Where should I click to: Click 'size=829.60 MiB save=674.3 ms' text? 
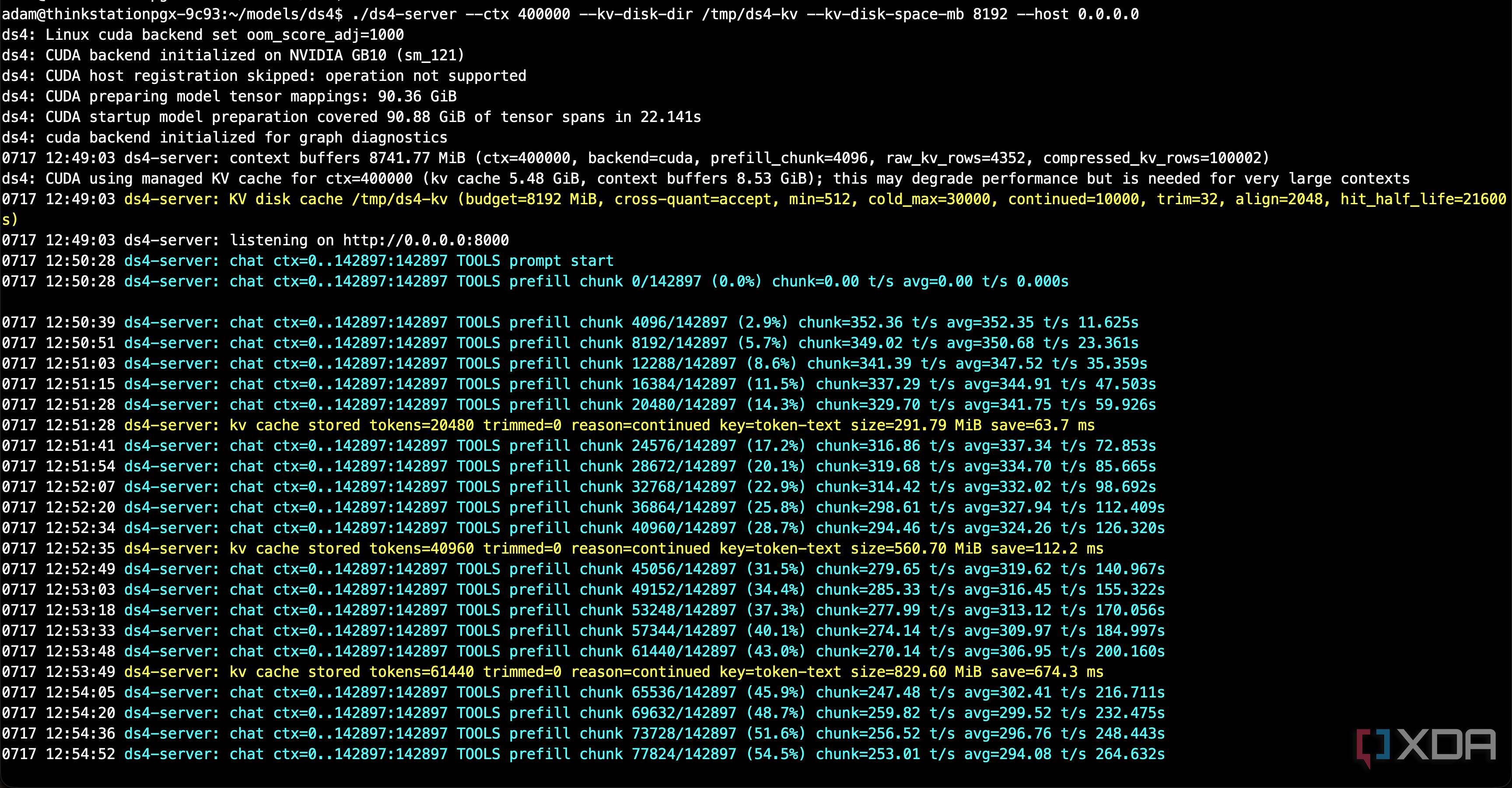tap(976, 671)
